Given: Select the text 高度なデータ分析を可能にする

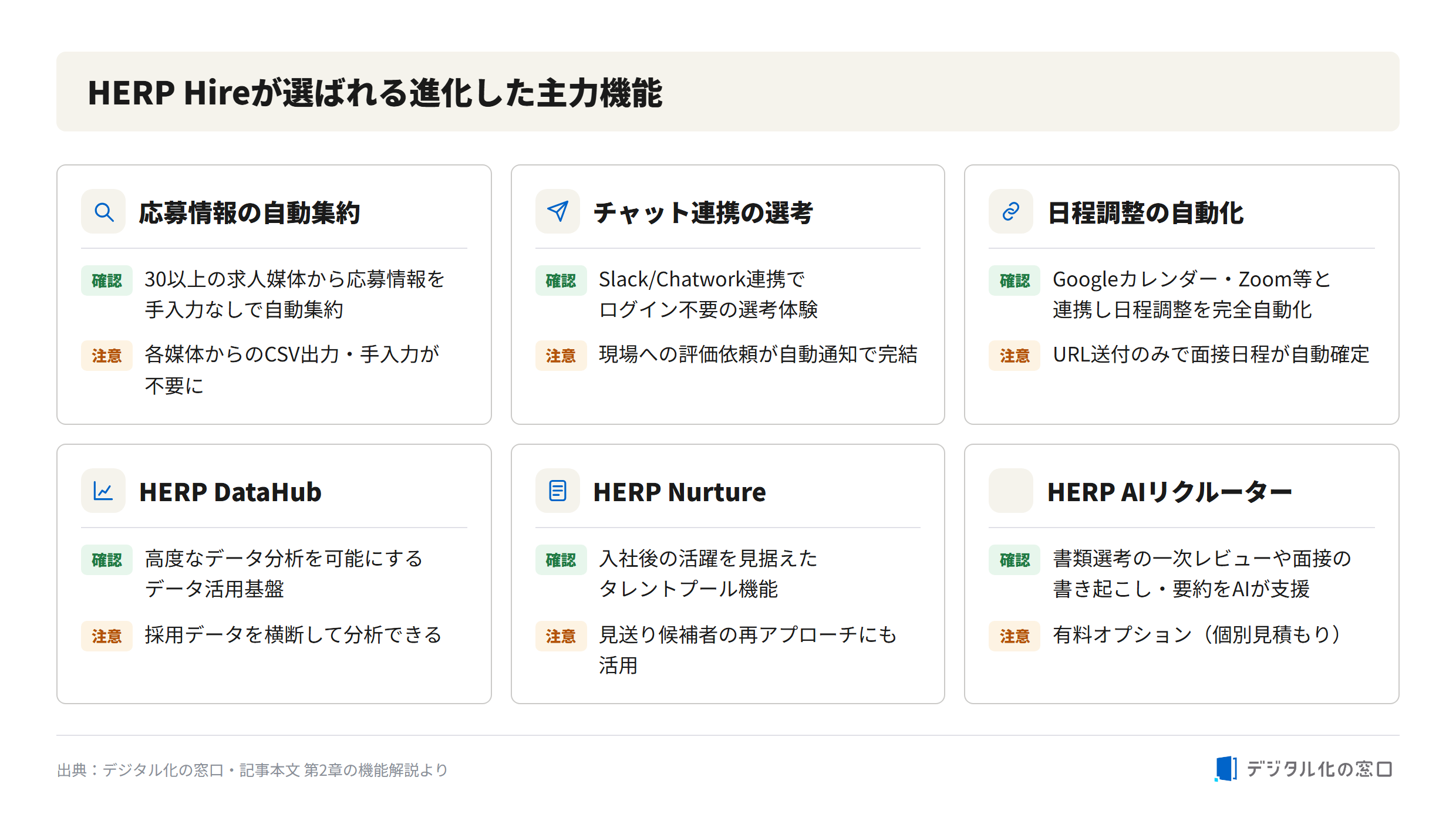Looking at the screenshot, I should [284, 559].
